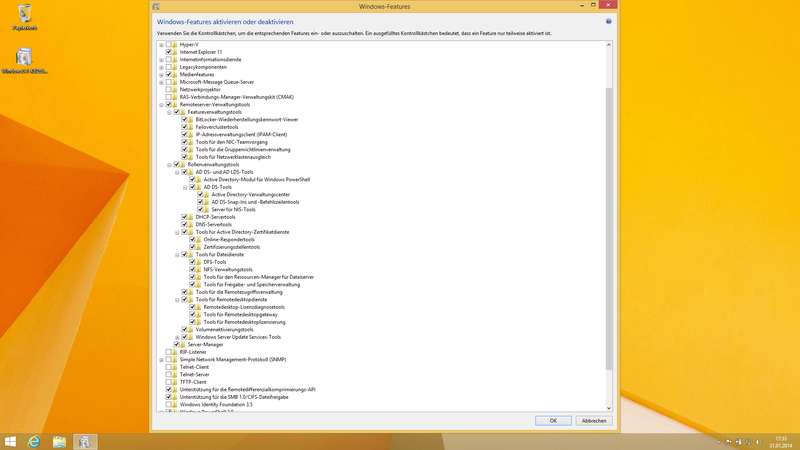Click the folder icon beside DHCP-Servertools

[x=190, y=217]
